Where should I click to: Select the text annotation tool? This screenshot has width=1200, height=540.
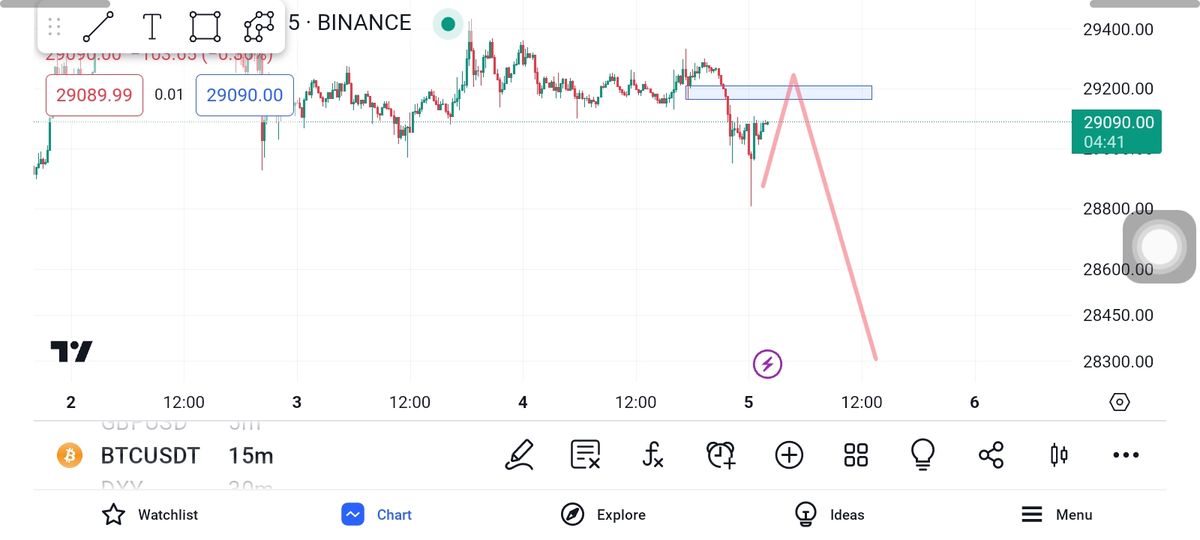point(152,26)
